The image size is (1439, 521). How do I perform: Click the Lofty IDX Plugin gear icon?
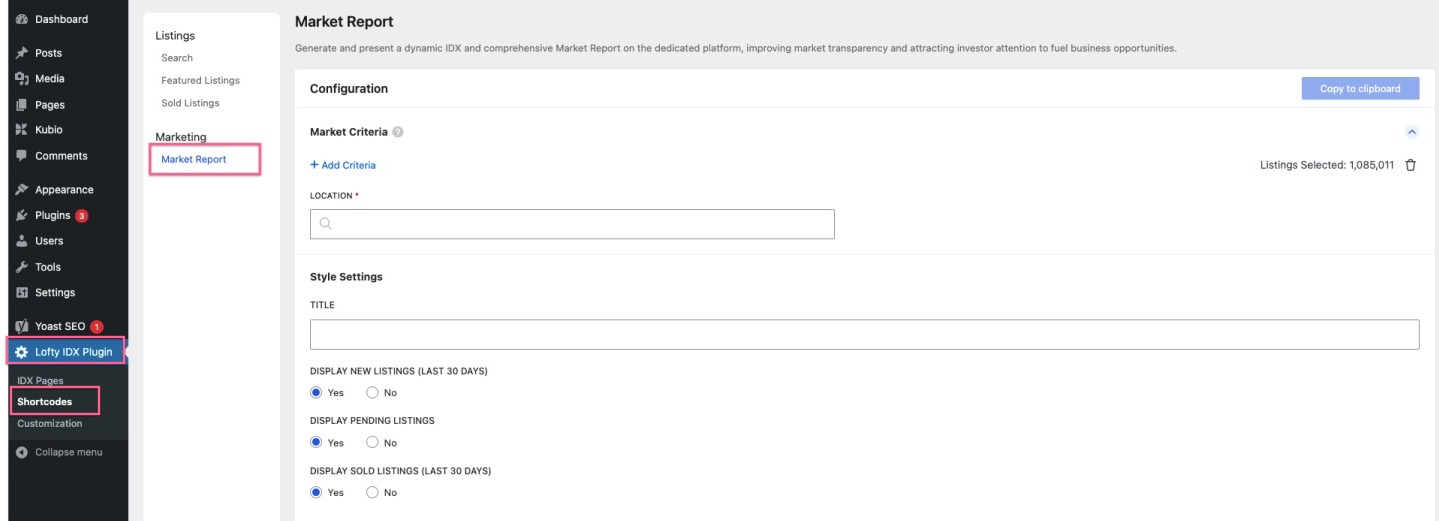click(x=21, y=352)
